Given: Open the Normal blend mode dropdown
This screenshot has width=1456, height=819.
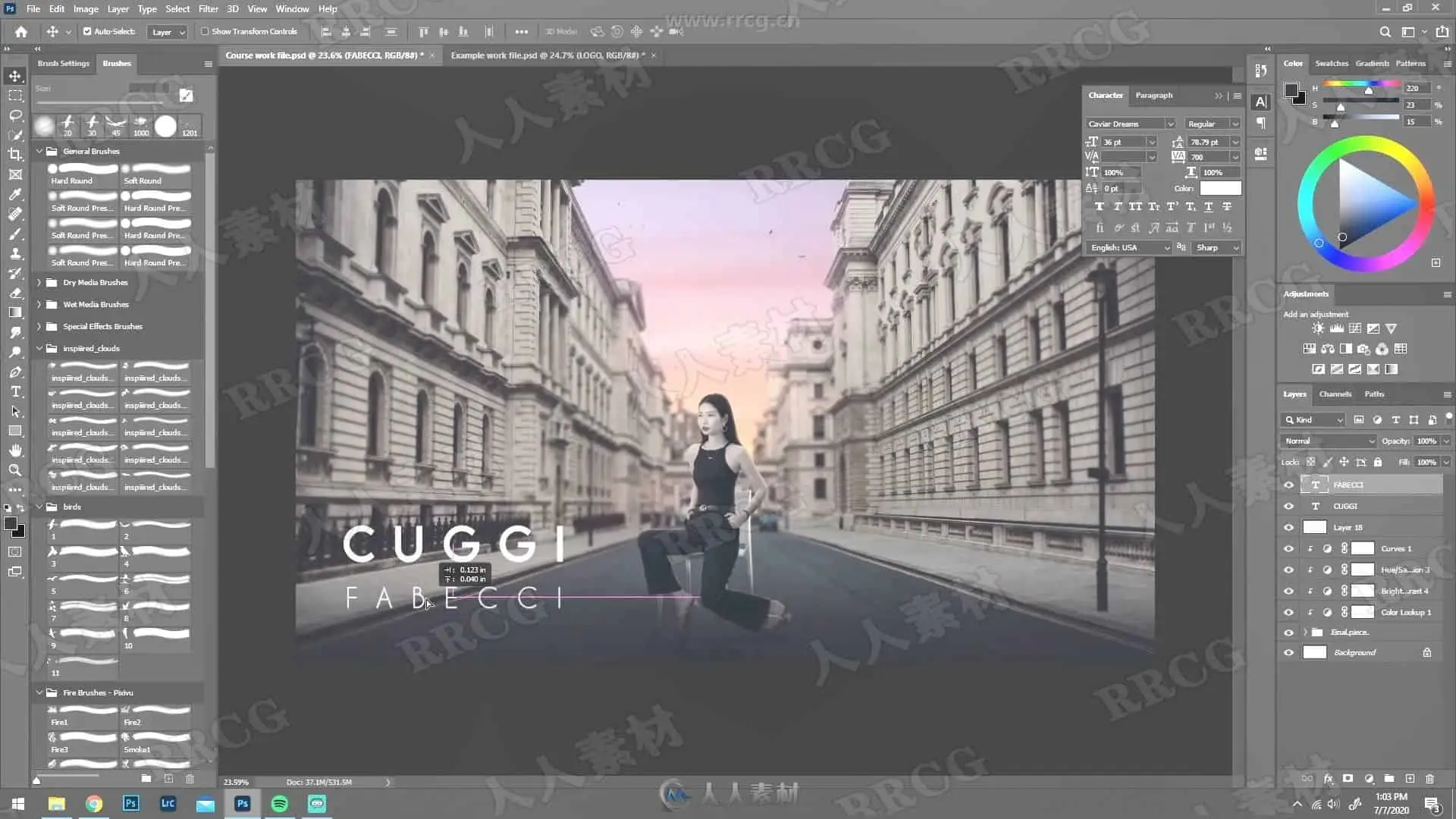Looking at the screenshot, I should click(1329, 441).
